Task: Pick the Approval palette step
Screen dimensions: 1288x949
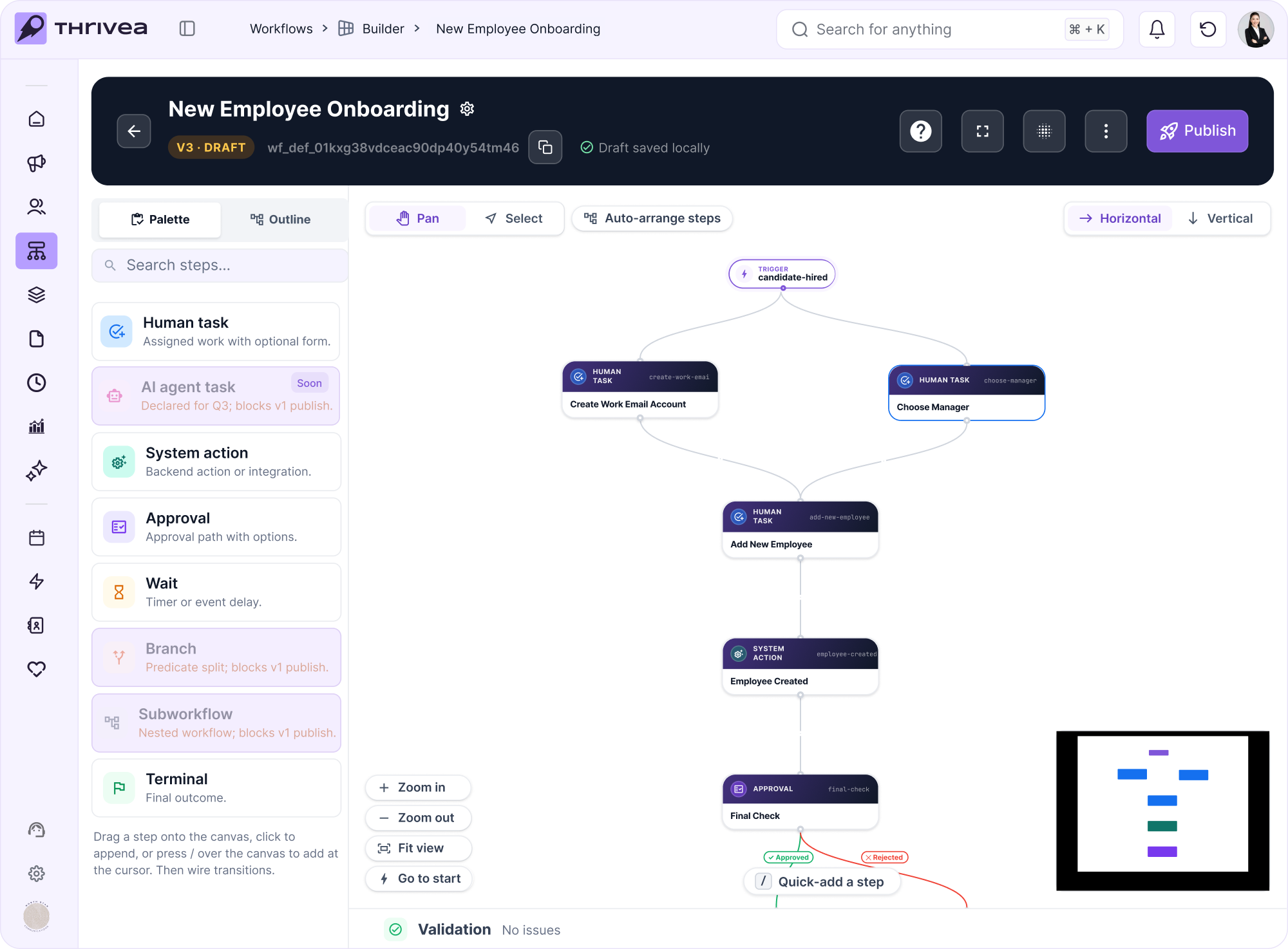Action: tap(216, 527)
